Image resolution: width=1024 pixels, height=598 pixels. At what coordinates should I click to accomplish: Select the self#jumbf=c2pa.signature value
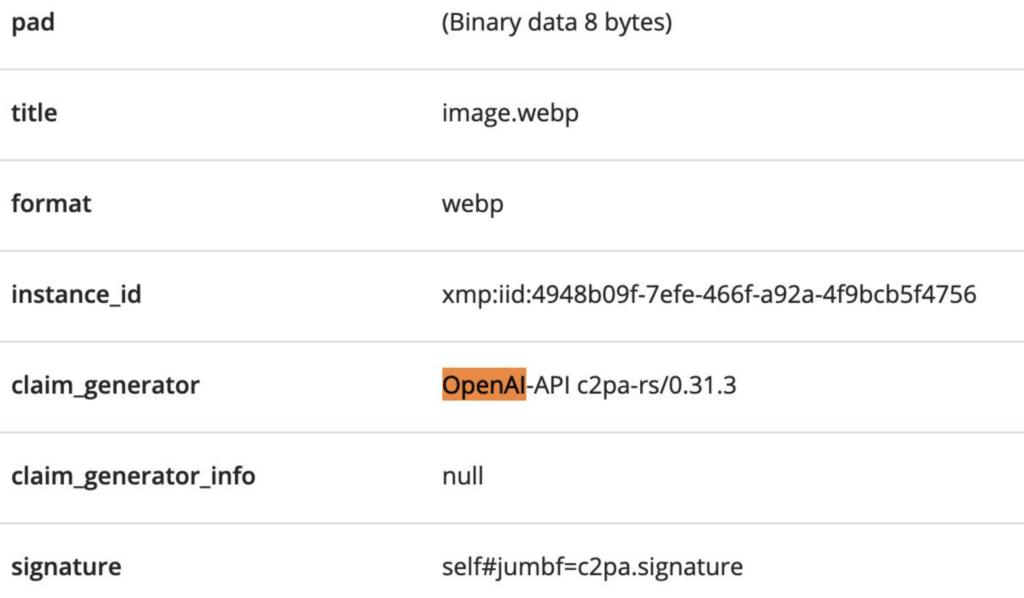point(592,567)
